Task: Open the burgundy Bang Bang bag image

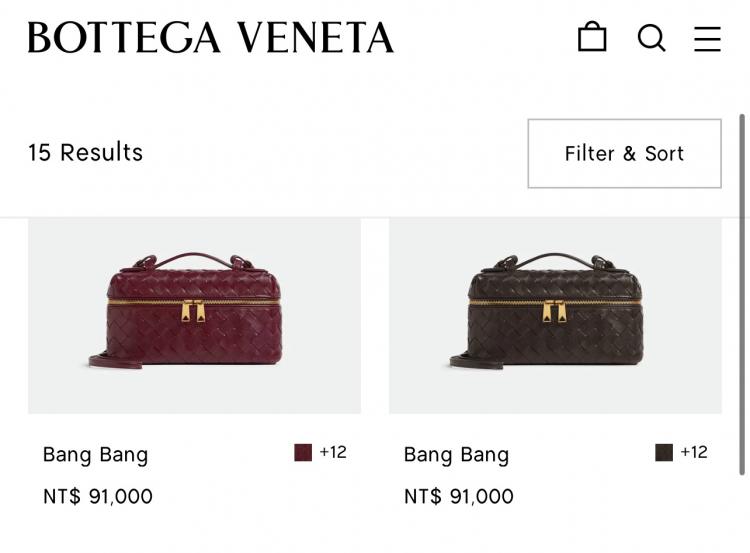Action: (194, 315)
